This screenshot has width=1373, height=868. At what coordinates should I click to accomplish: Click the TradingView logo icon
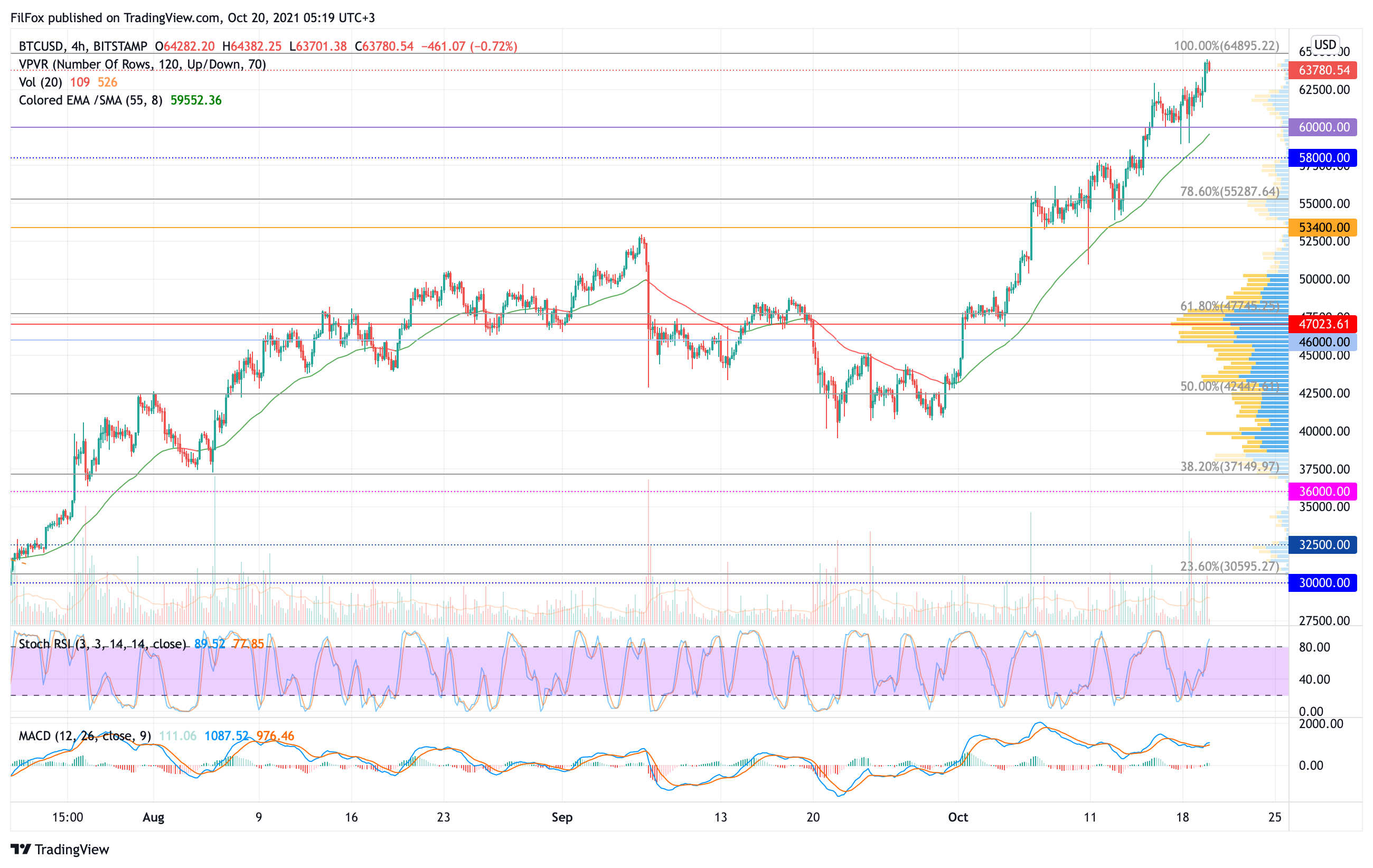(x=21, y=849)
